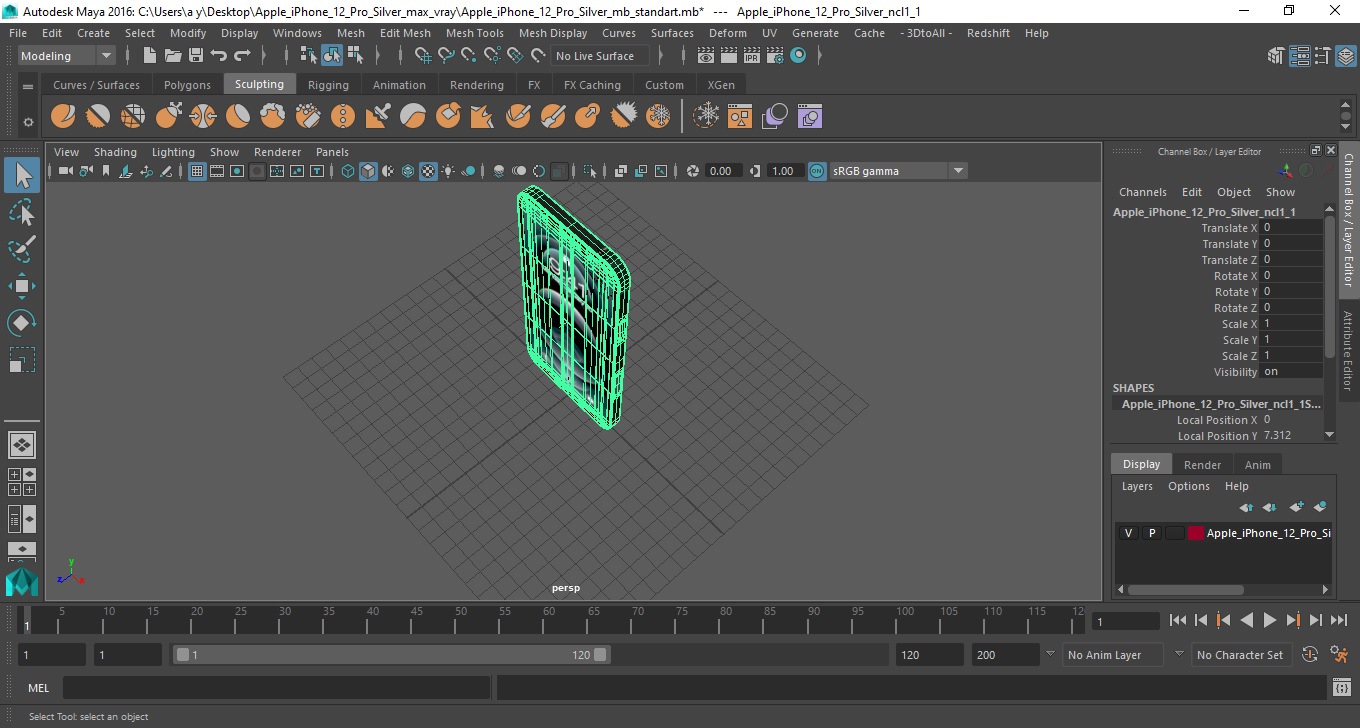
Task: Switch to the Anim layer tab
Action: (x=1257, y=465)
